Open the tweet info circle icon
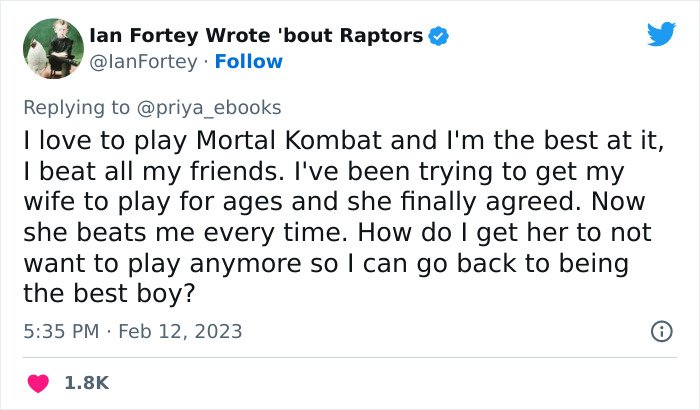The width and height of the screenshot is (700, 410). [661, 331]
